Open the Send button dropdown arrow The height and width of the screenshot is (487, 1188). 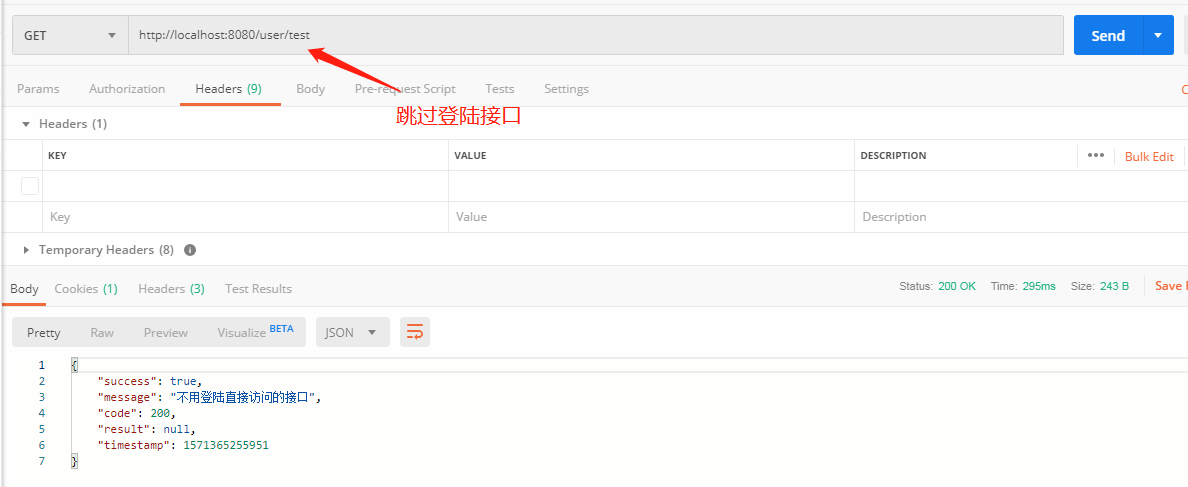pos(1158,36)
